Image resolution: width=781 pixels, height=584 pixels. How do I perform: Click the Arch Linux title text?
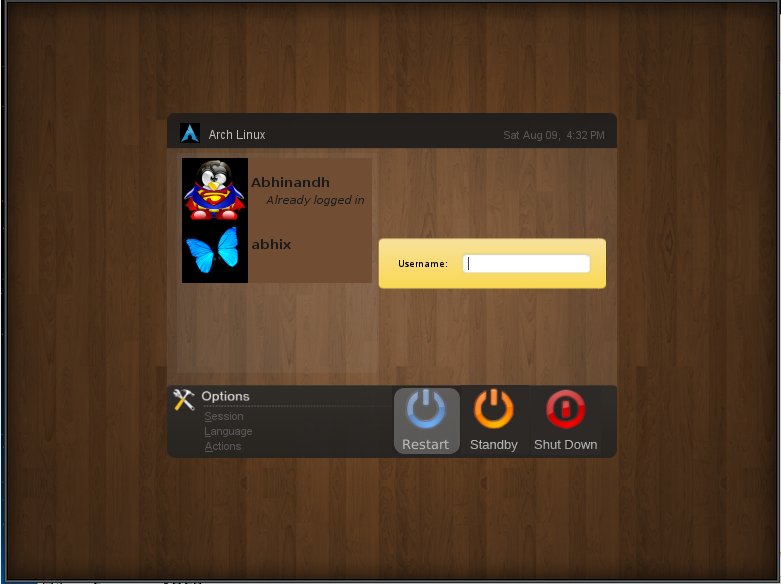(x=237, y=135)
